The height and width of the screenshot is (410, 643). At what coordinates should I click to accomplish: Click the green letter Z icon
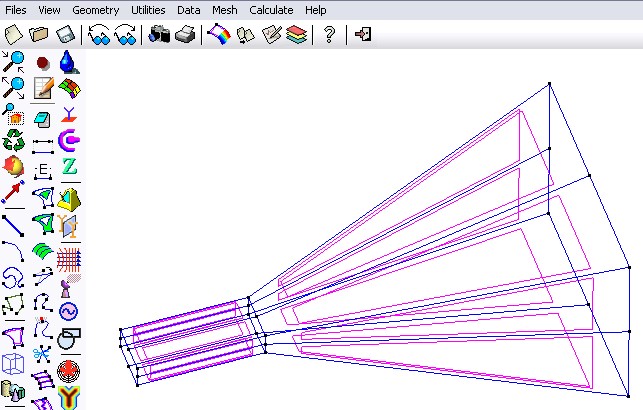(70, 166)
